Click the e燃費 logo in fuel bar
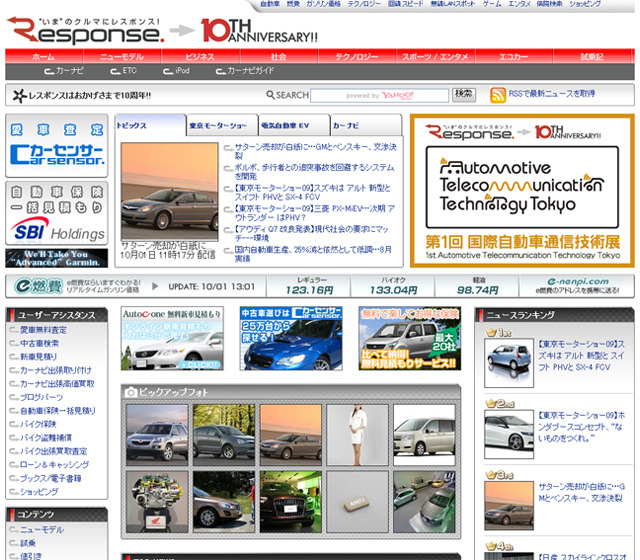Image resolution: width=640 pixels, height=560 pixels. click(39, 286)
